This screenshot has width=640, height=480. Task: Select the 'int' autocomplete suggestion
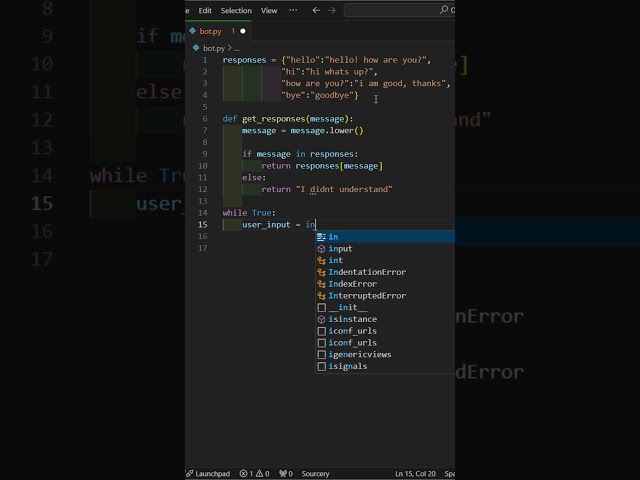click(385, 260)
